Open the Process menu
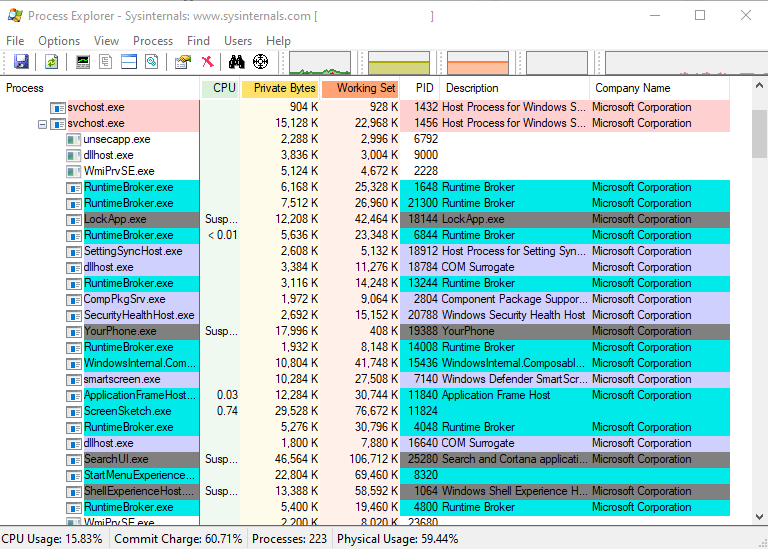This screenshot has width=768, height=549. (x=153, y=41)
